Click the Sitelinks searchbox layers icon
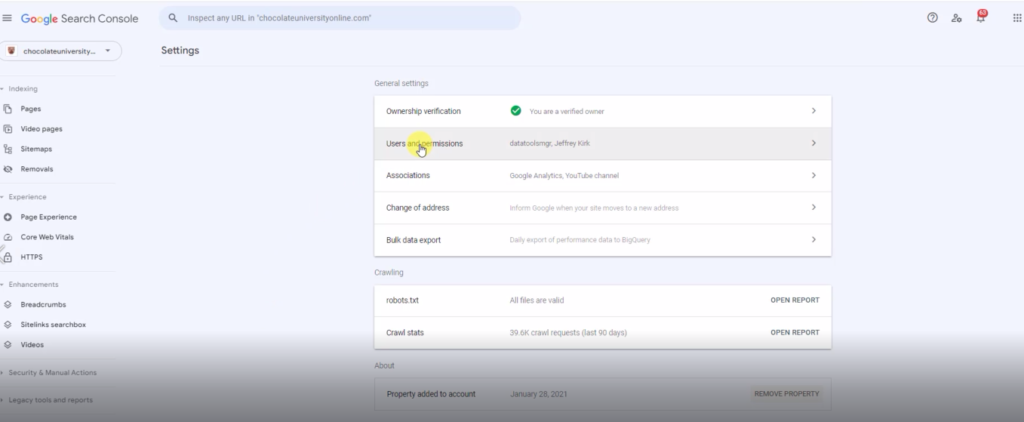The image size is (1024, 422). 8,325
